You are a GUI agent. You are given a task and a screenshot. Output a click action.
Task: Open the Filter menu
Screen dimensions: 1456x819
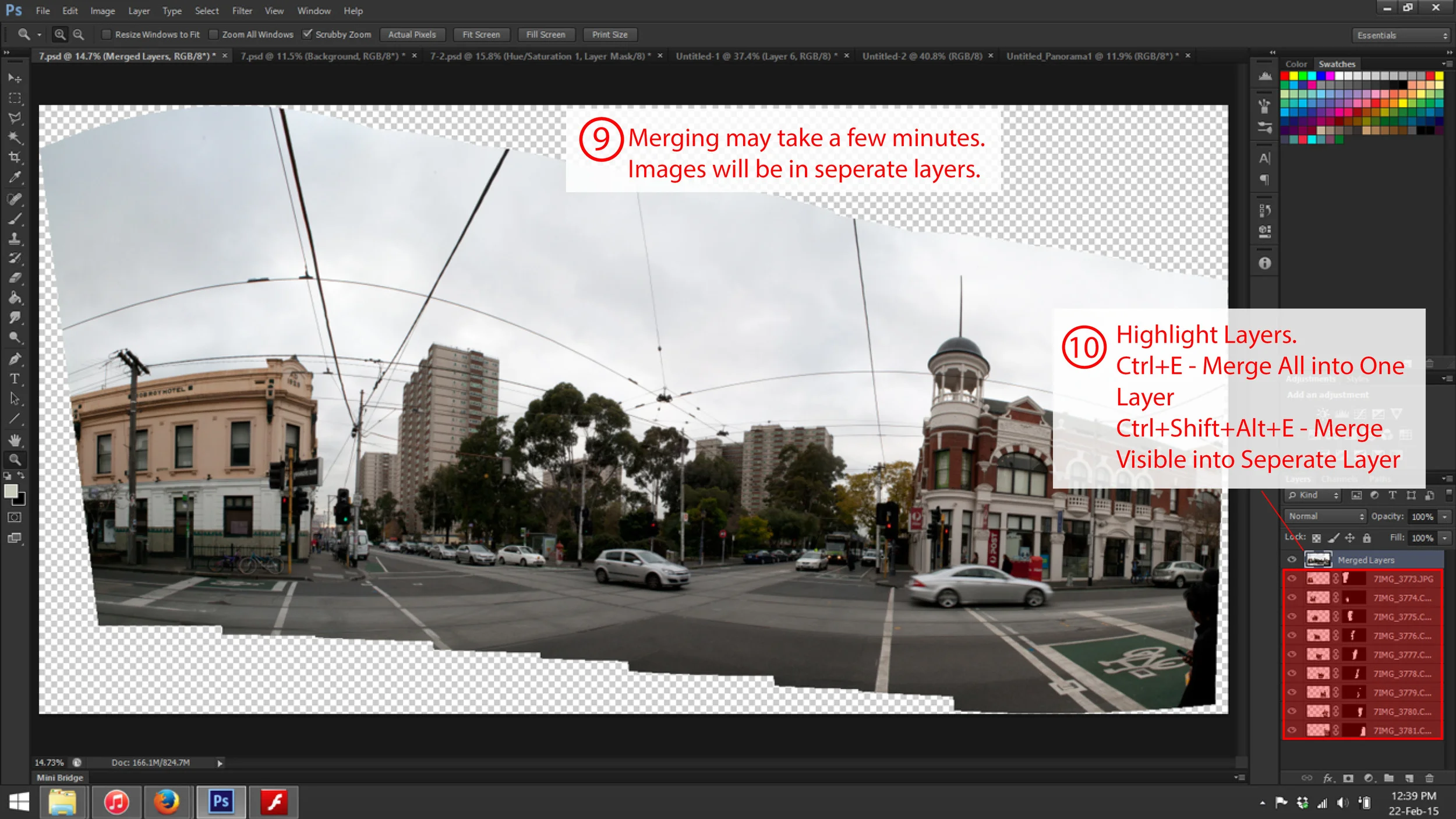click(x=242, y=10)
